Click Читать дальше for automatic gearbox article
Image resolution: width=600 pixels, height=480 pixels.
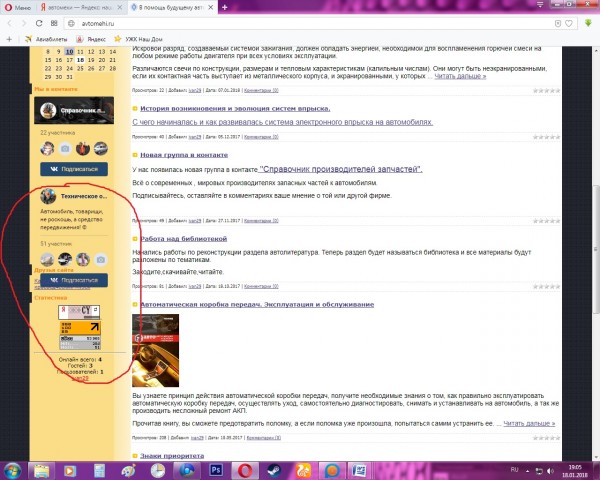529,423
